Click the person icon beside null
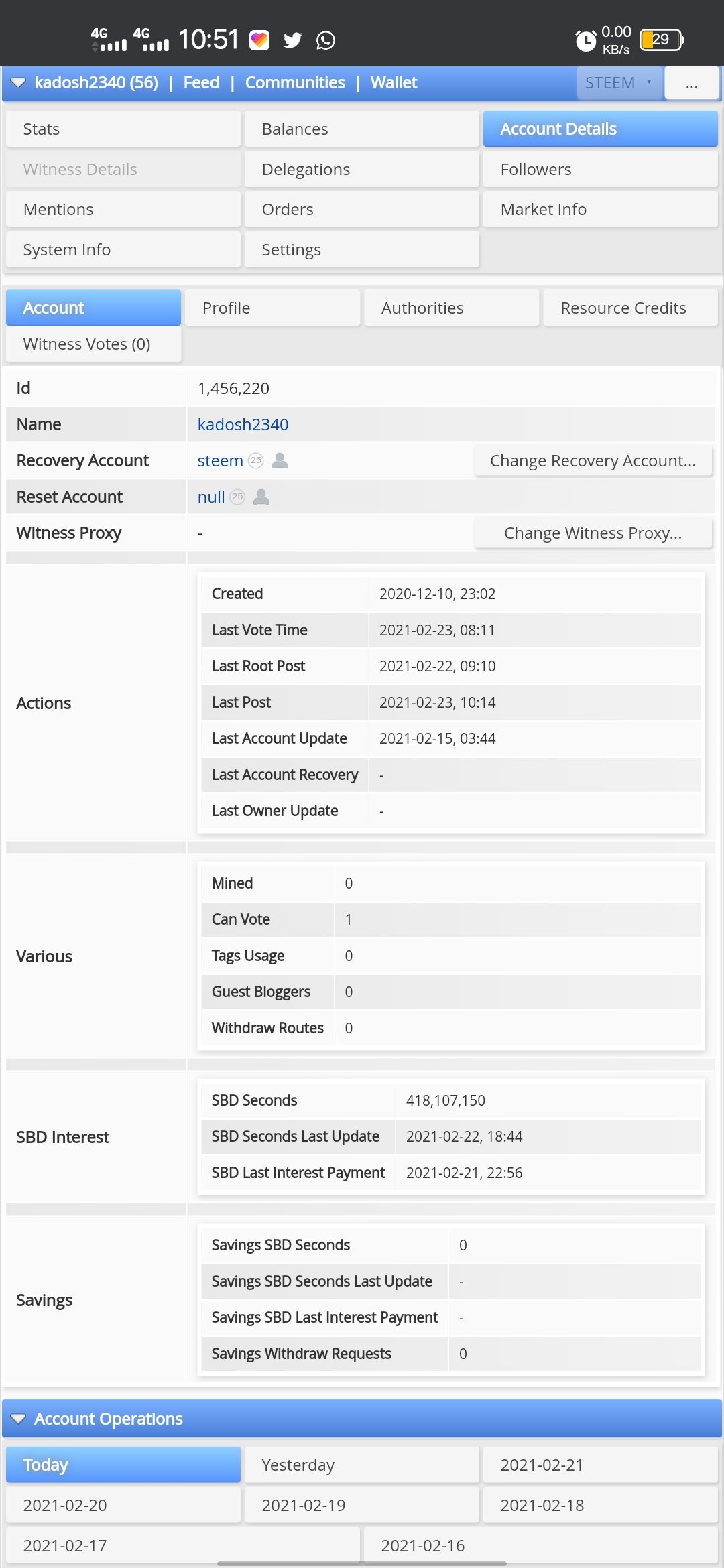 [x=262, y=497]
